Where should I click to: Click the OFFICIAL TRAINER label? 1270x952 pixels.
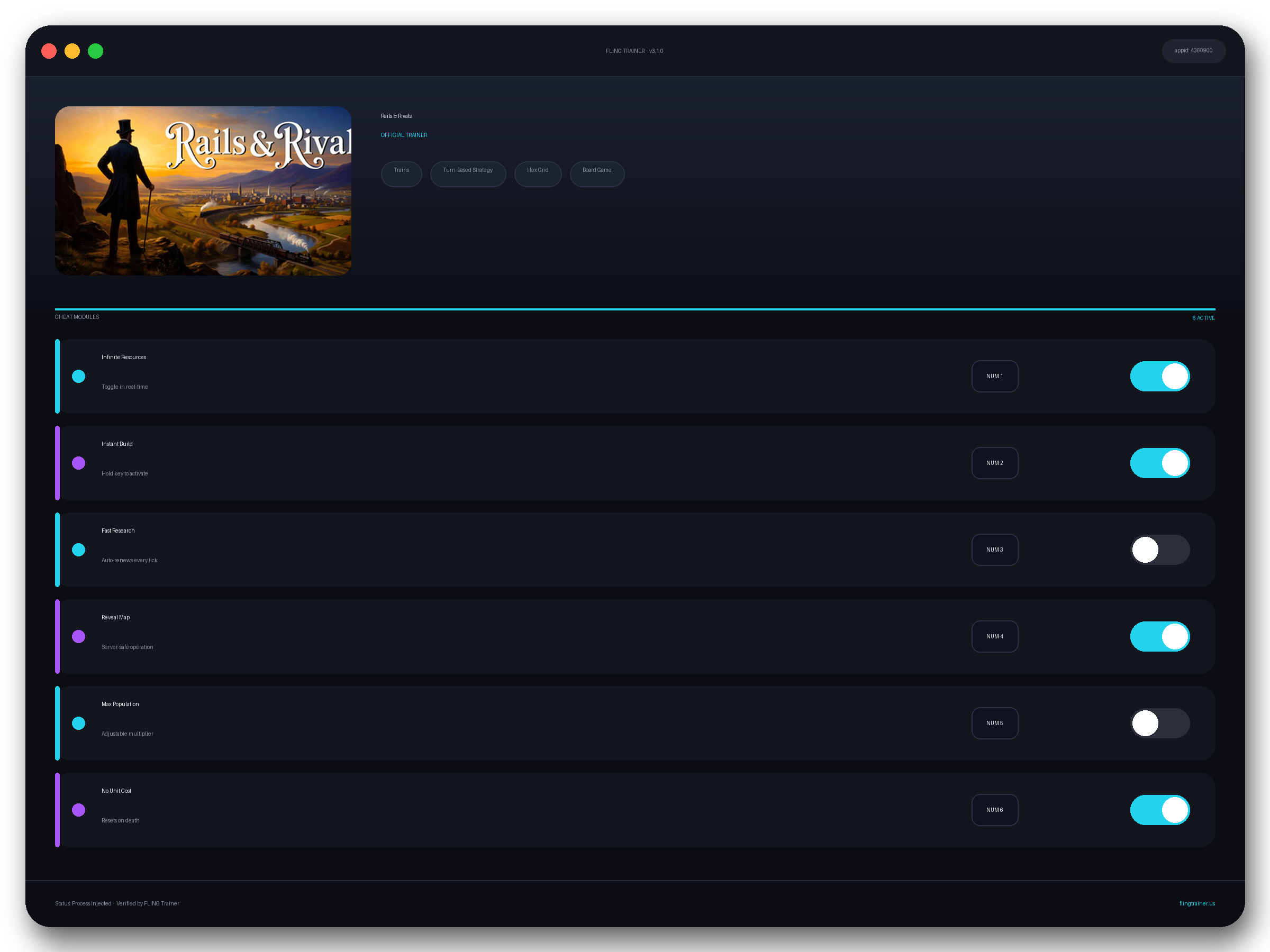pos(404,135)
